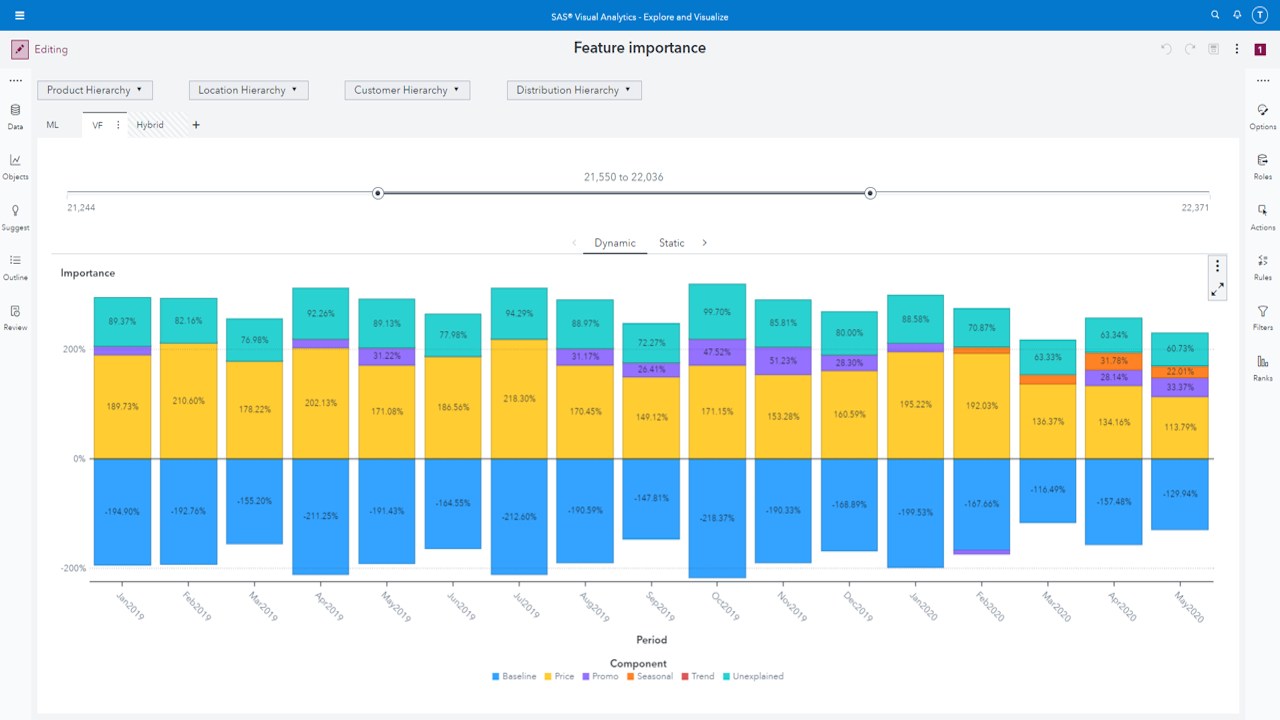Viewport: 1280px width, 720px height.
Task: Redo the last action
Action: click(1190, 49)
